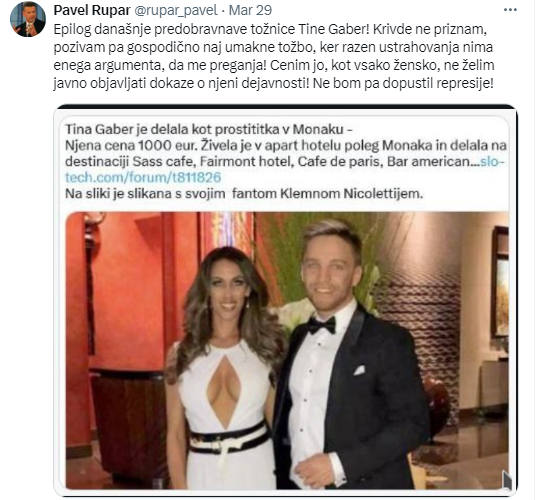This screenshot has width=538, height=500.
Task: Open the slo-tech.com forum link in image
Action: pyautogui.click(x=285, y=169)
